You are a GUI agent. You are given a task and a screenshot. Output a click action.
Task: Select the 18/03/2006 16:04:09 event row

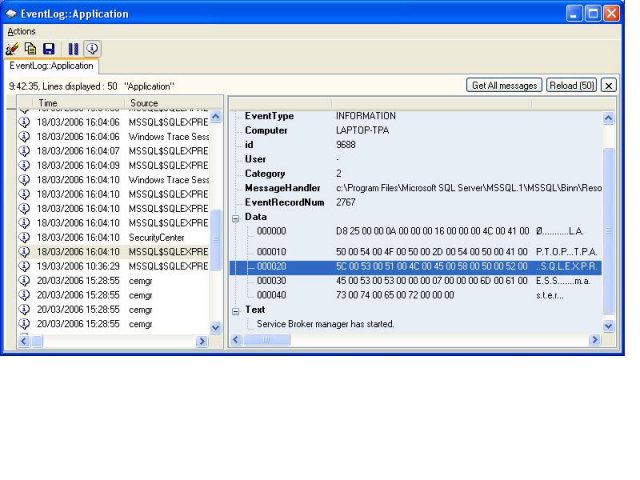pos(113,165)
